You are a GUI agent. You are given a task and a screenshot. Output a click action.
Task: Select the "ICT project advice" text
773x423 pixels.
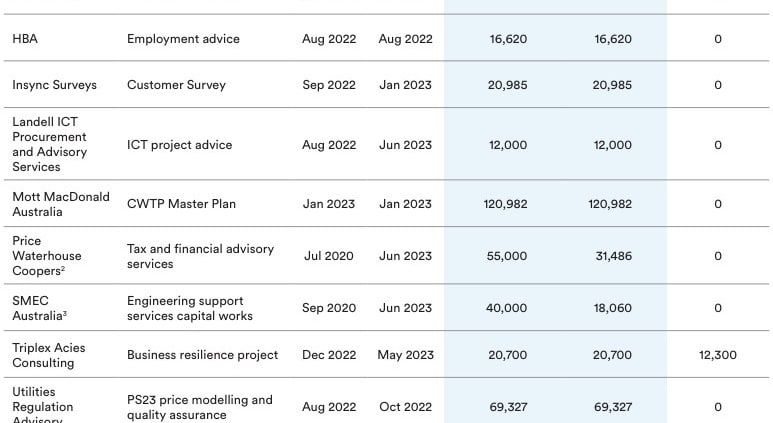pos(179,145)
